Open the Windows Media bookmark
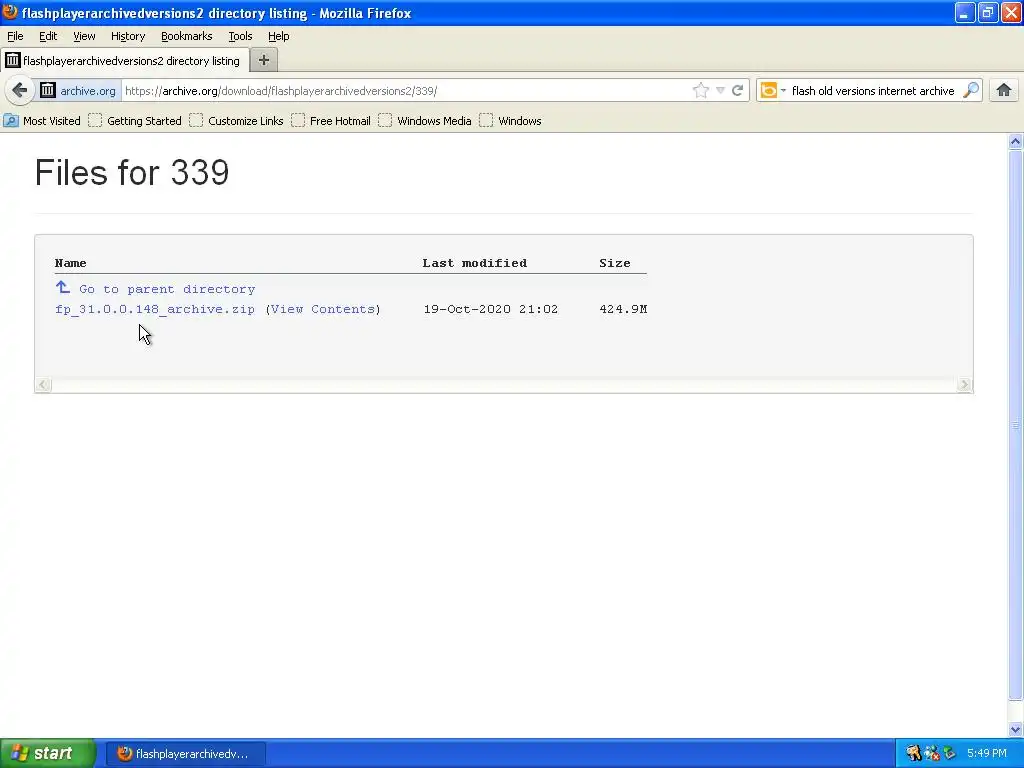Image resolution: width=1024 pixels, height=768 pixels. [x=425, y=121]
